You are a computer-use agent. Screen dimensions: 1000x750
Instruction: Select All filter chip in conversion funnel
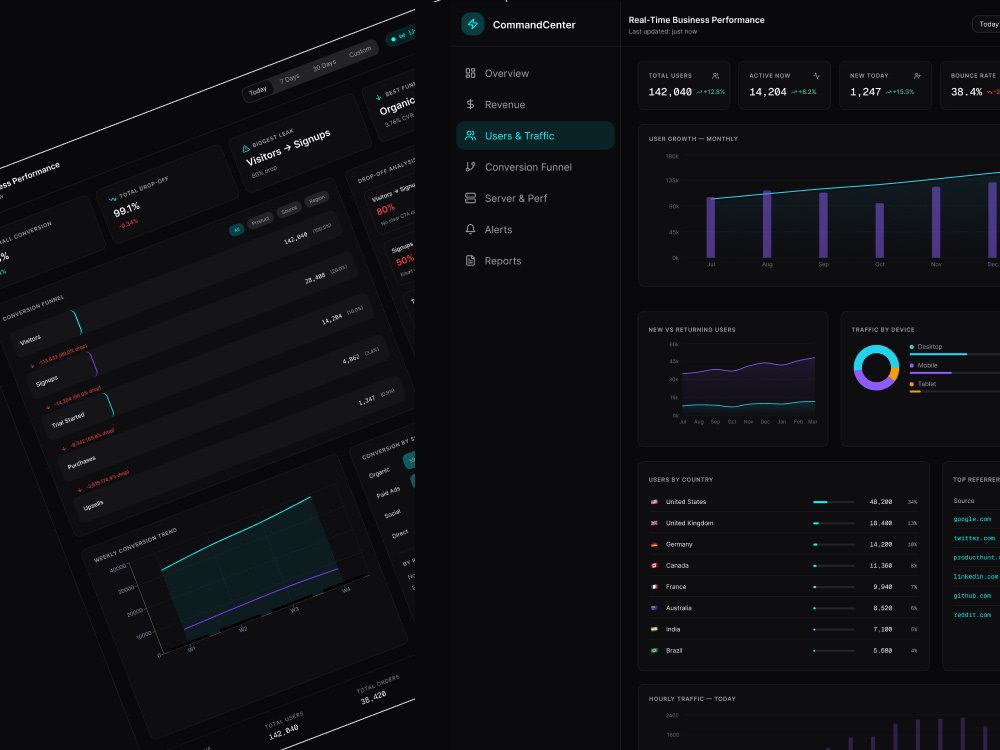coord(237,230)
